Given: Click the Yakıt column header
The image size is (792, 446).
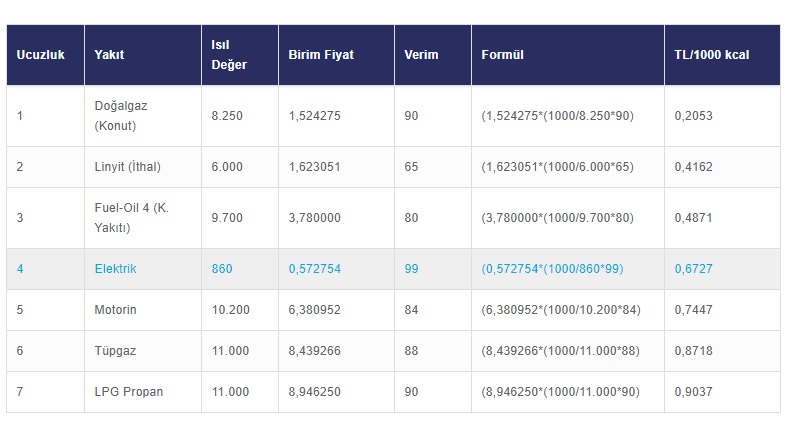Looking at the screenshot, I should click(110, 55).
